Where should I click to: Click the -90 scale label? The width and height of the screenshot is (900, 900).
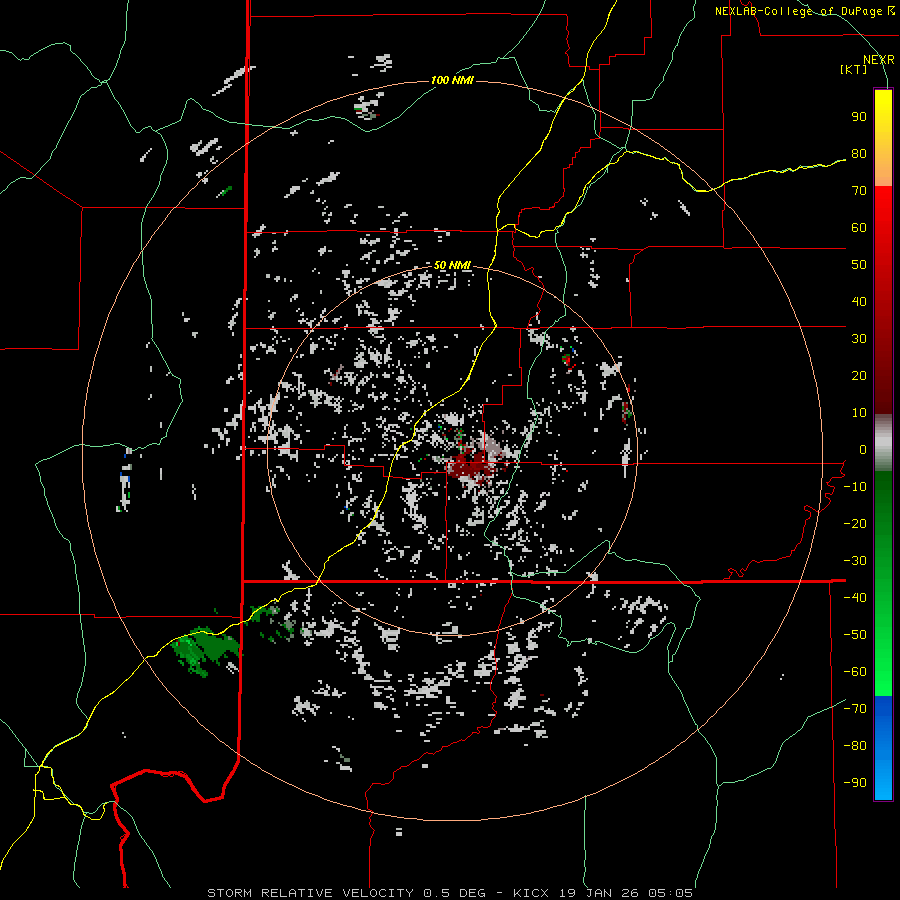(855, 783)
